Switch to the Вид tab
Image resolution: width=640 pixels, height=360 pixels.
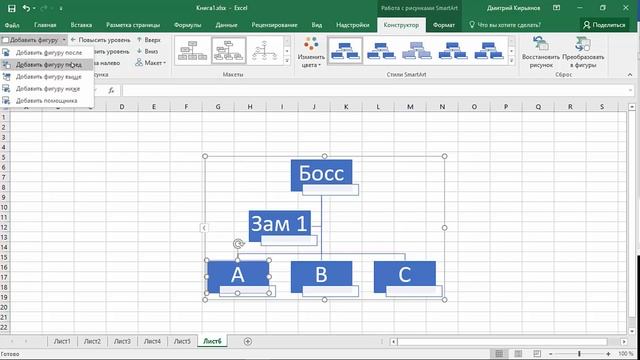tap(317, 25)
